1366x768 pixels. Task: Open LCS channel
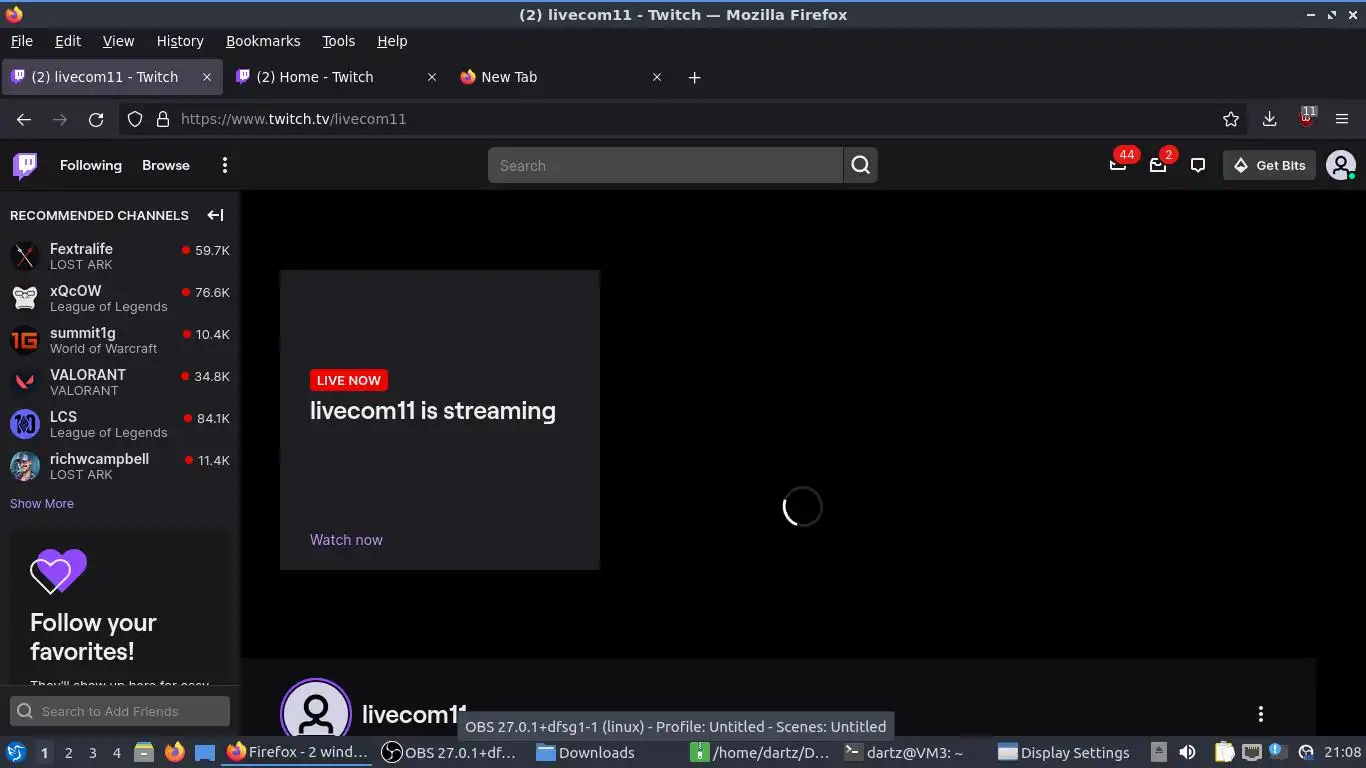pos(120,424)
